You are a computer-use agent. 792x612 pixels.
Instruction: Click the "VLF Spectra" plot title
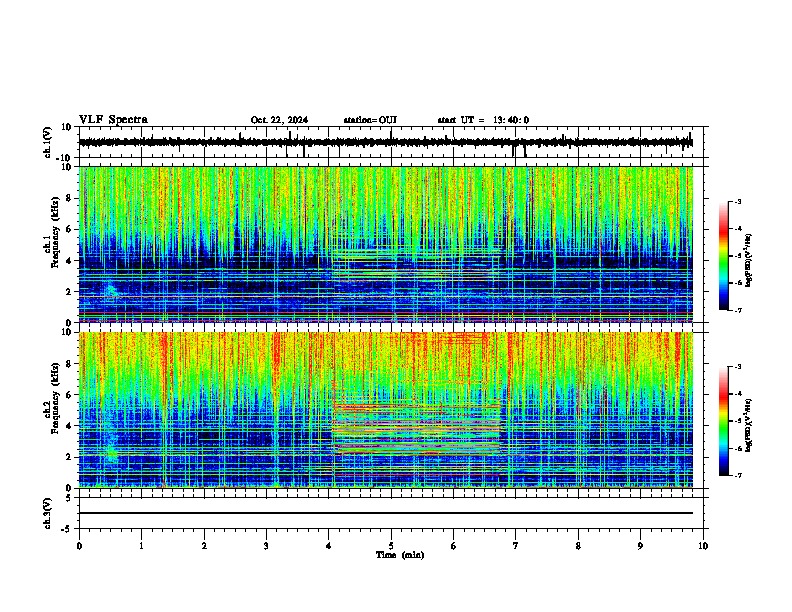[113, 120]
